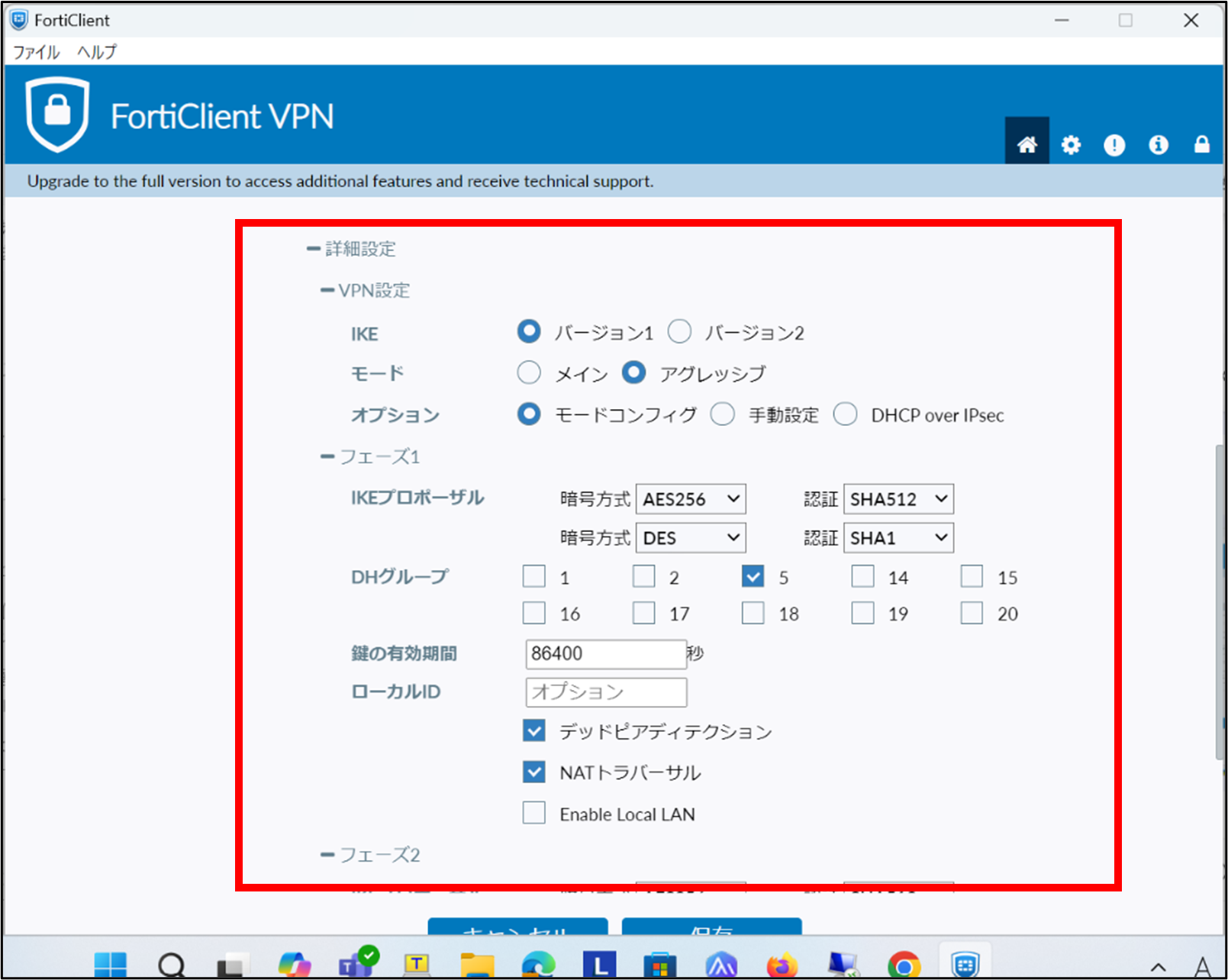Select メイン mode radio button
The height and width of the screenshot is (980, 1228).
click(529, 373)
